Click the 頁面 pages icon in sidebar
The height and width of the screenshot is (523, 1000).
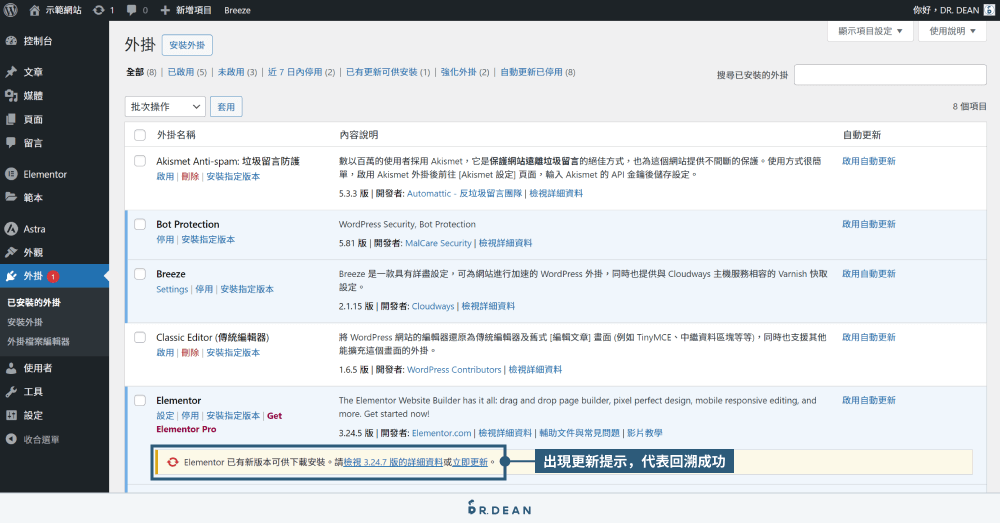tap(11, 119)
